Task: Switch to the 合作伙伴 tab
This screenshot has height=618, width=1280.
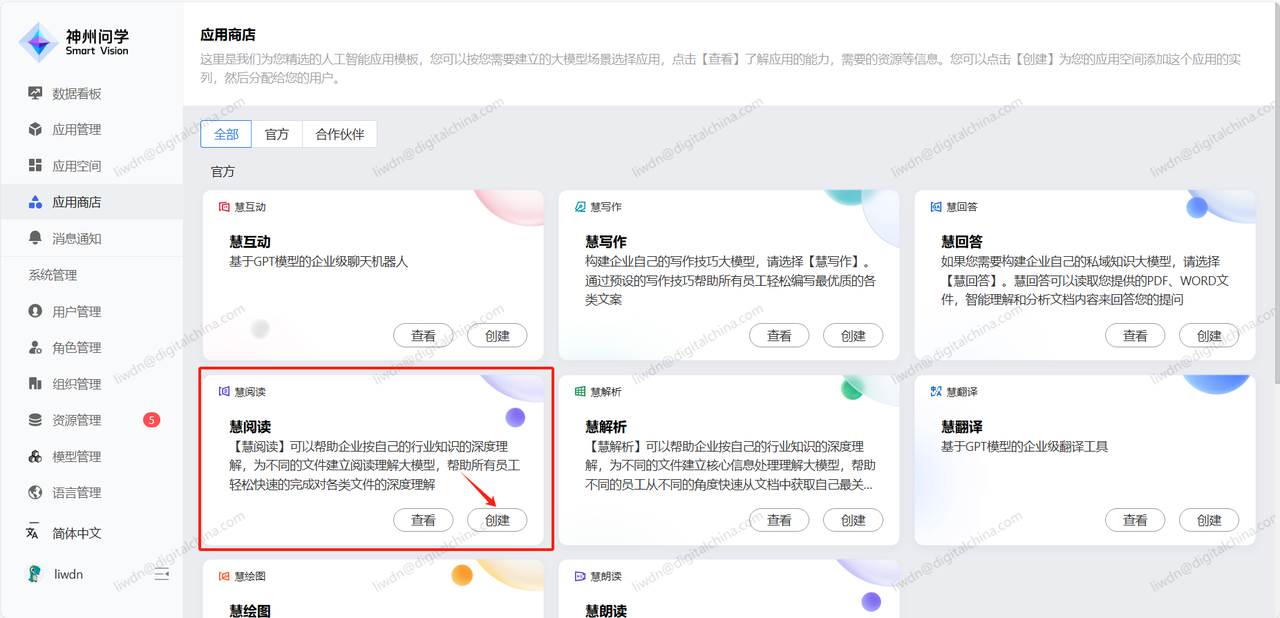Action: point(340,134)
